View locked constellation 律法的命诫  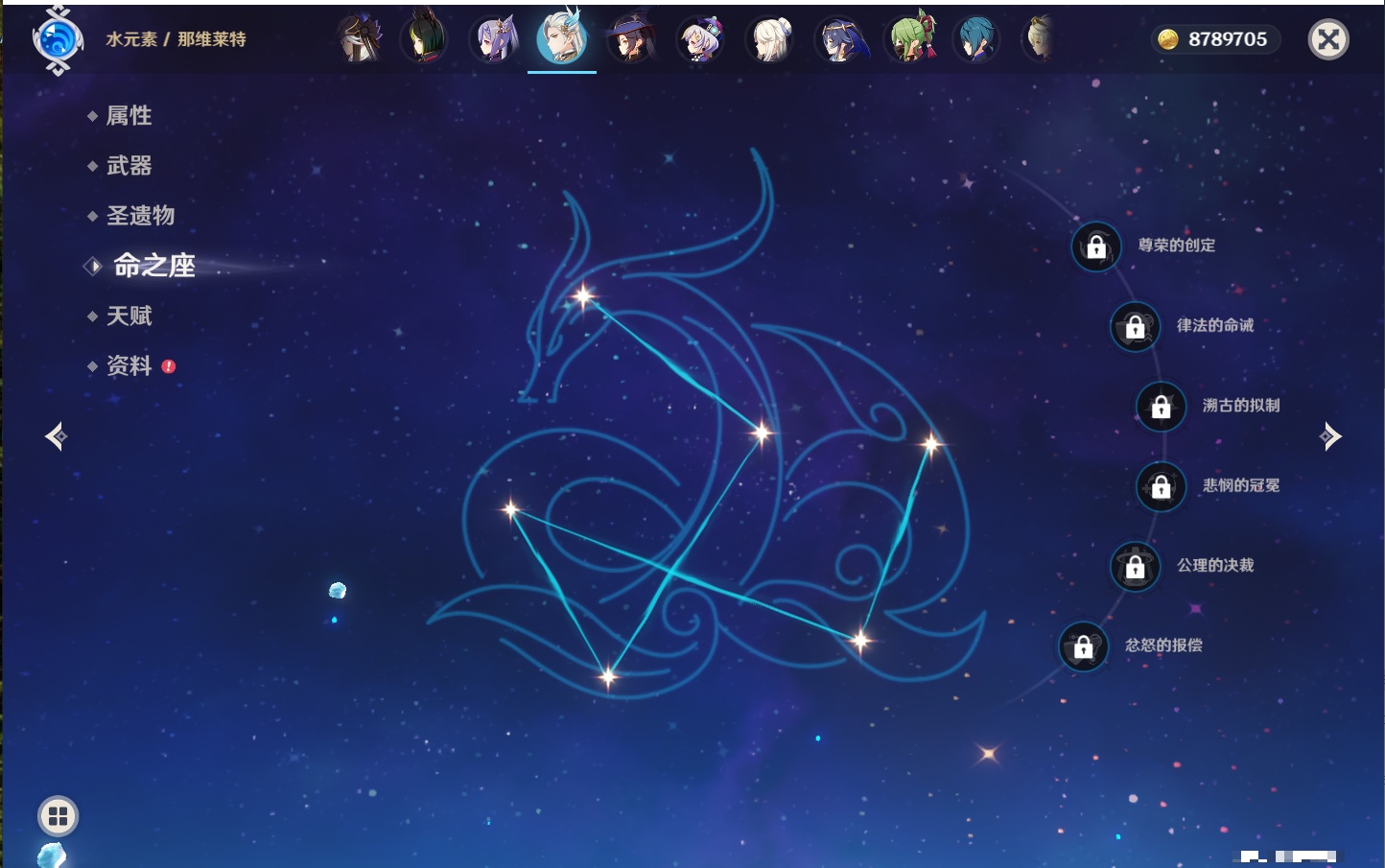coord(1135,327)
